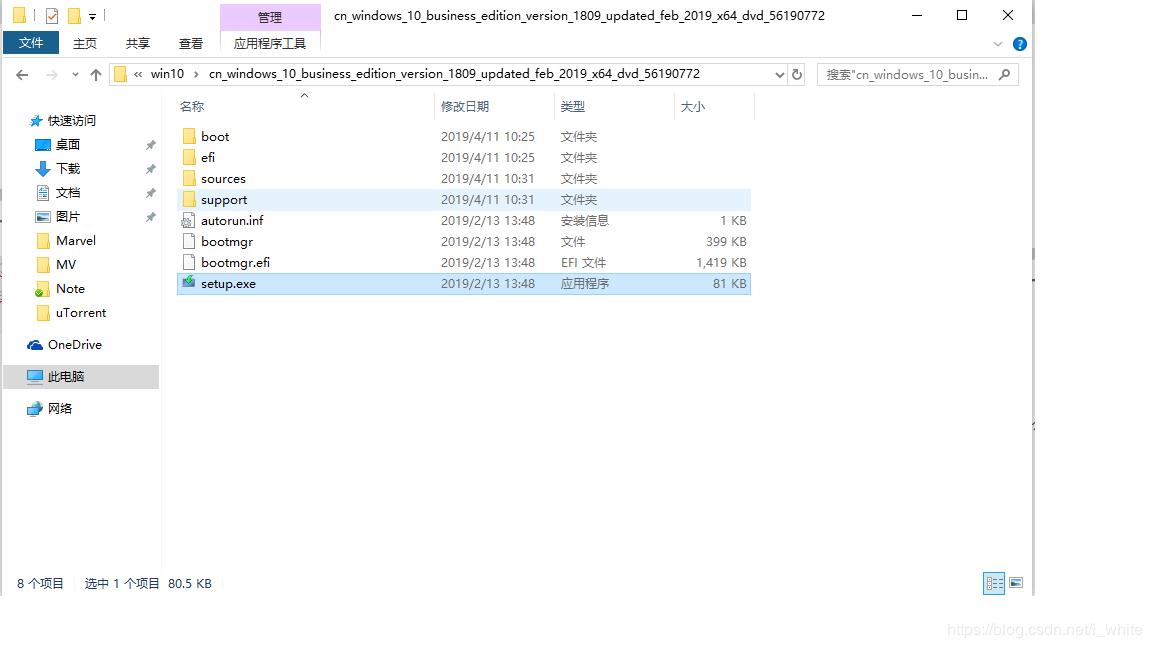Click the setup.exe file name
The width and height of the screenshot is (1152, 648).
(x=228, y=284)
